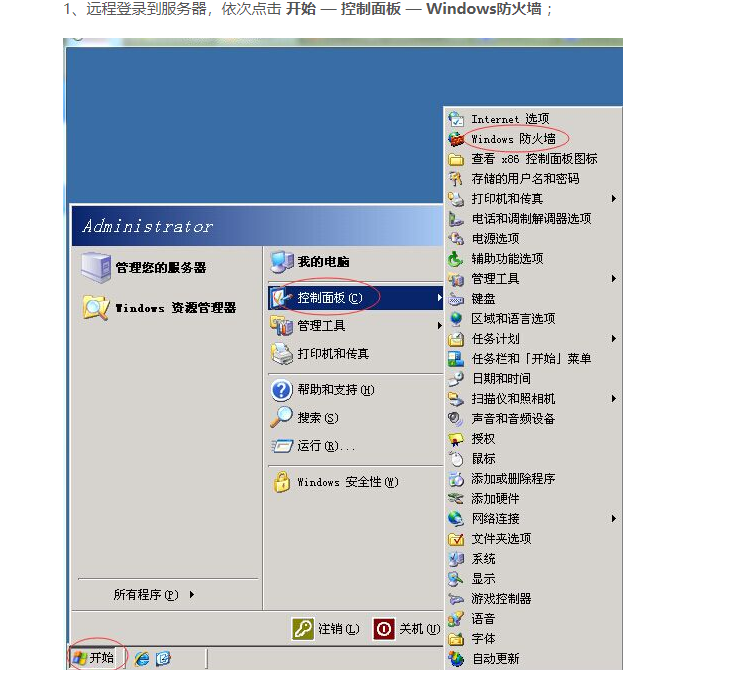Click the Windows 防火墙 firewall icon
Viewport: 741px width, 687px height.
click(x=456, y=139)
